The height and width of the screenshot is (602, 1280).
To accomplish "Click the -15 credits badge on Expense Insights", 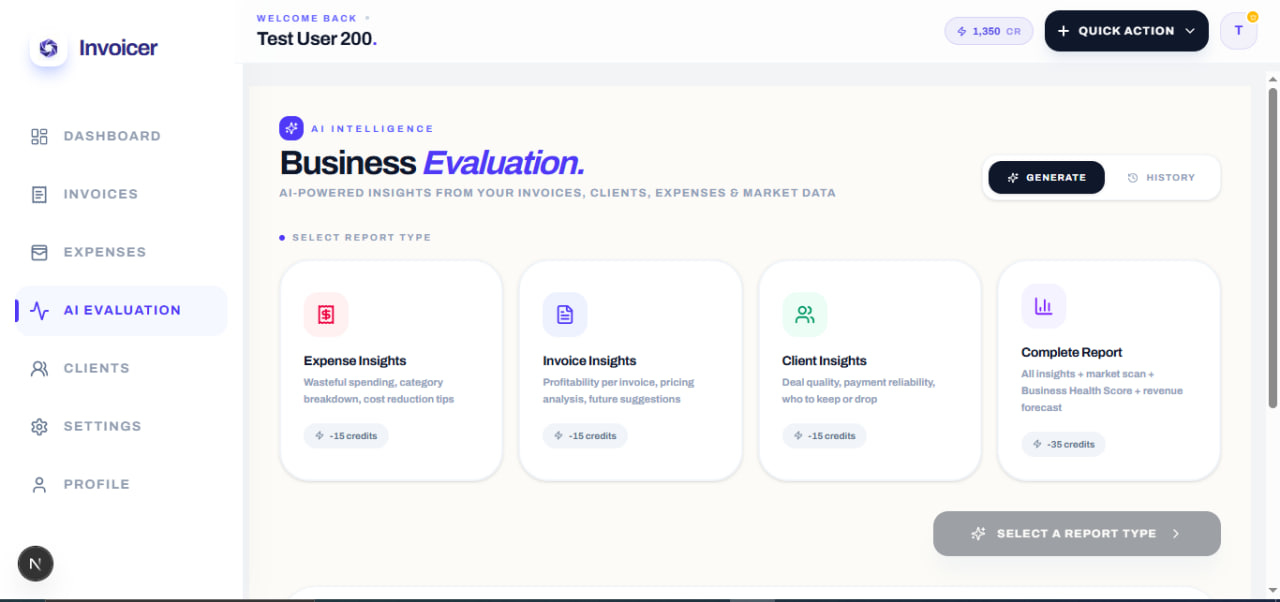I will pyautogui.click(x=346, y=436).
